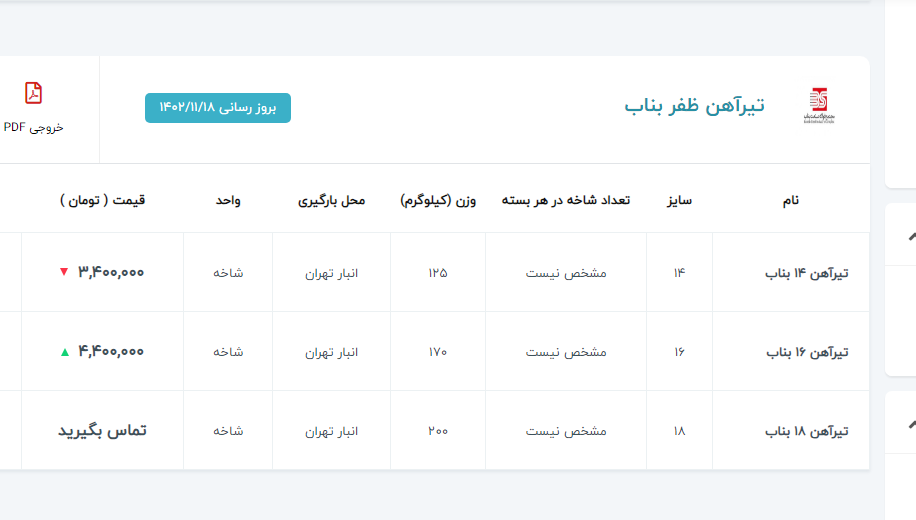Collapse the upper sidebar panel chevron
This screenshot has width=916, height=520.
pyautogui.click(x=911, y=236)
